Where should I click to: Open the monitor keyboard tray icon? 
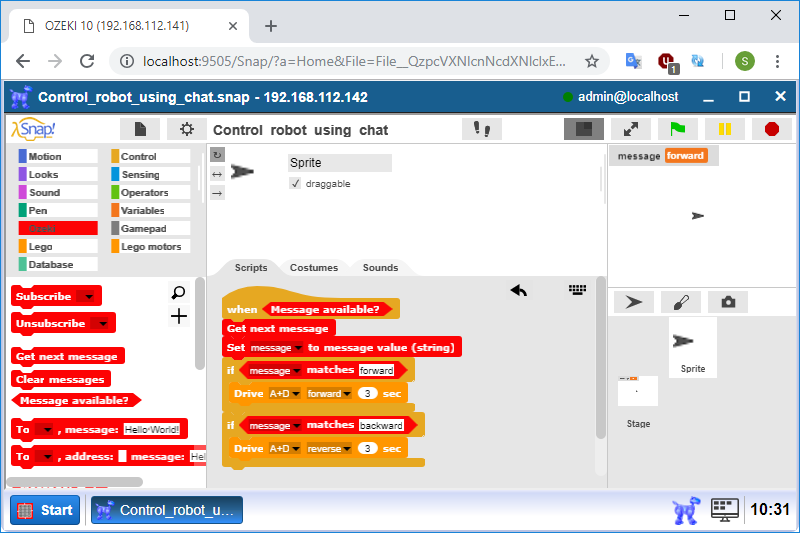(725, 510)
